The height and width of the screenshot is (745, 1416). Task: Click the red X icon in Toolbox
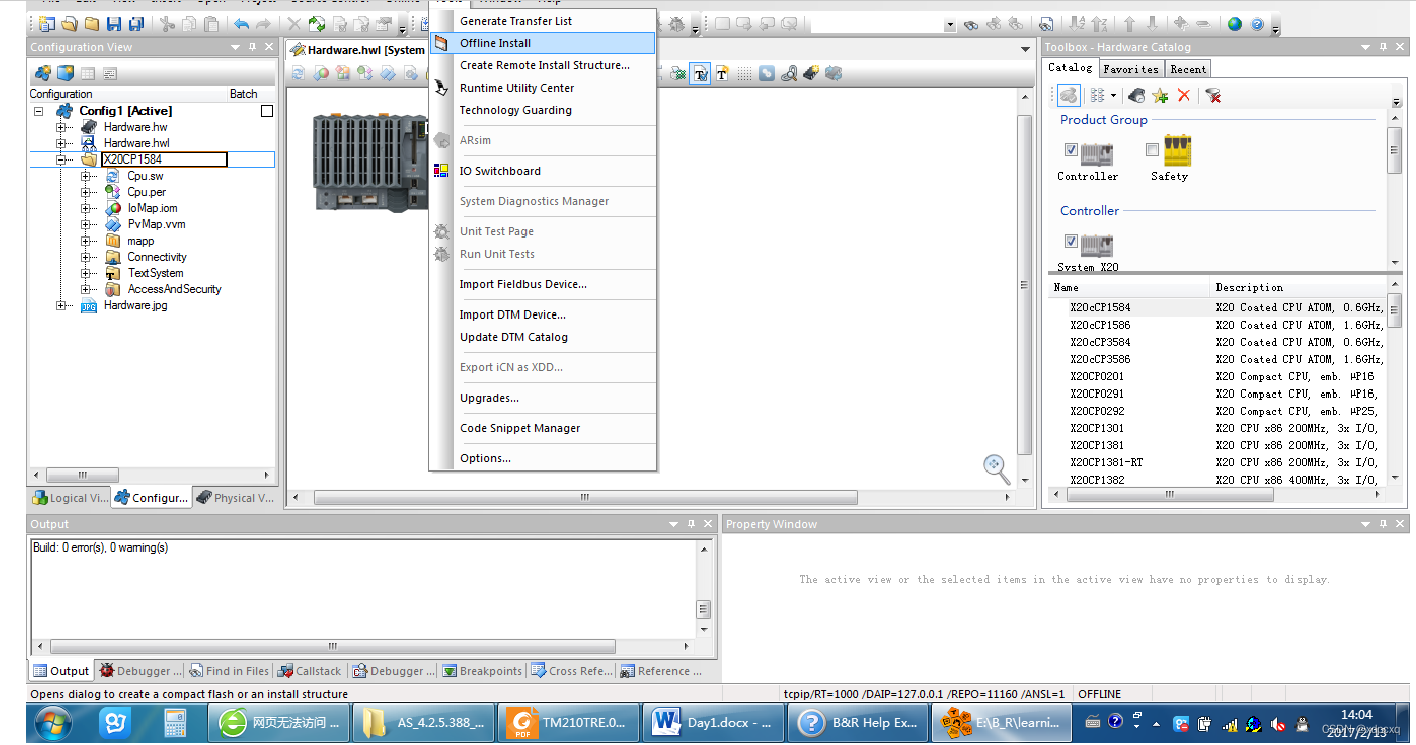[1184, 95]
